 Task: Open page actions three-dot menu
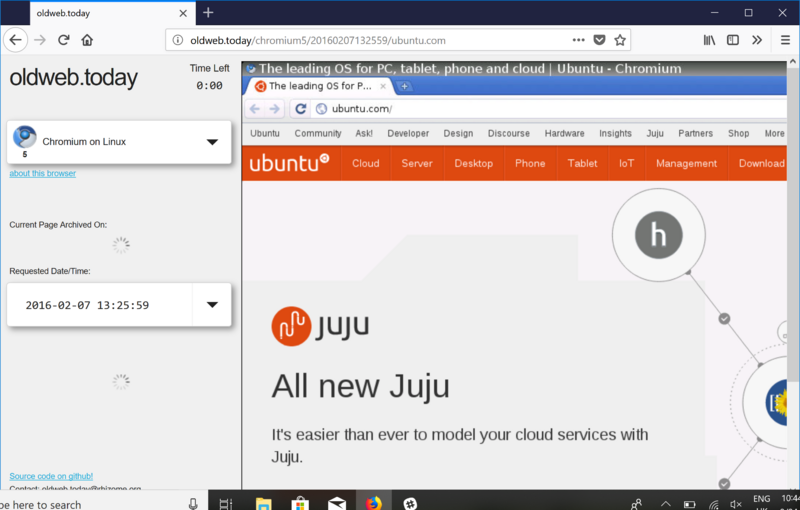click(x=579, y=40)
